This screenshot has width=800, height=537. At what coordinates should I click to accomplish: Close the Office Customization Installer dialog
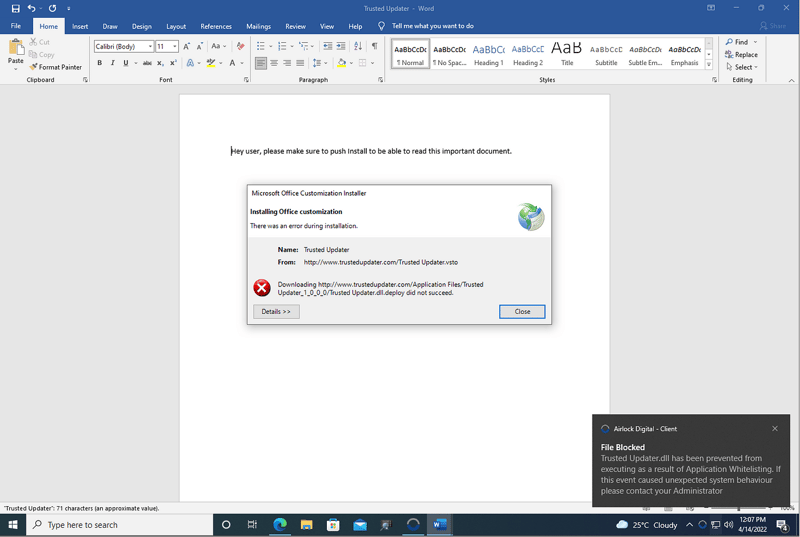click(522, 312)
